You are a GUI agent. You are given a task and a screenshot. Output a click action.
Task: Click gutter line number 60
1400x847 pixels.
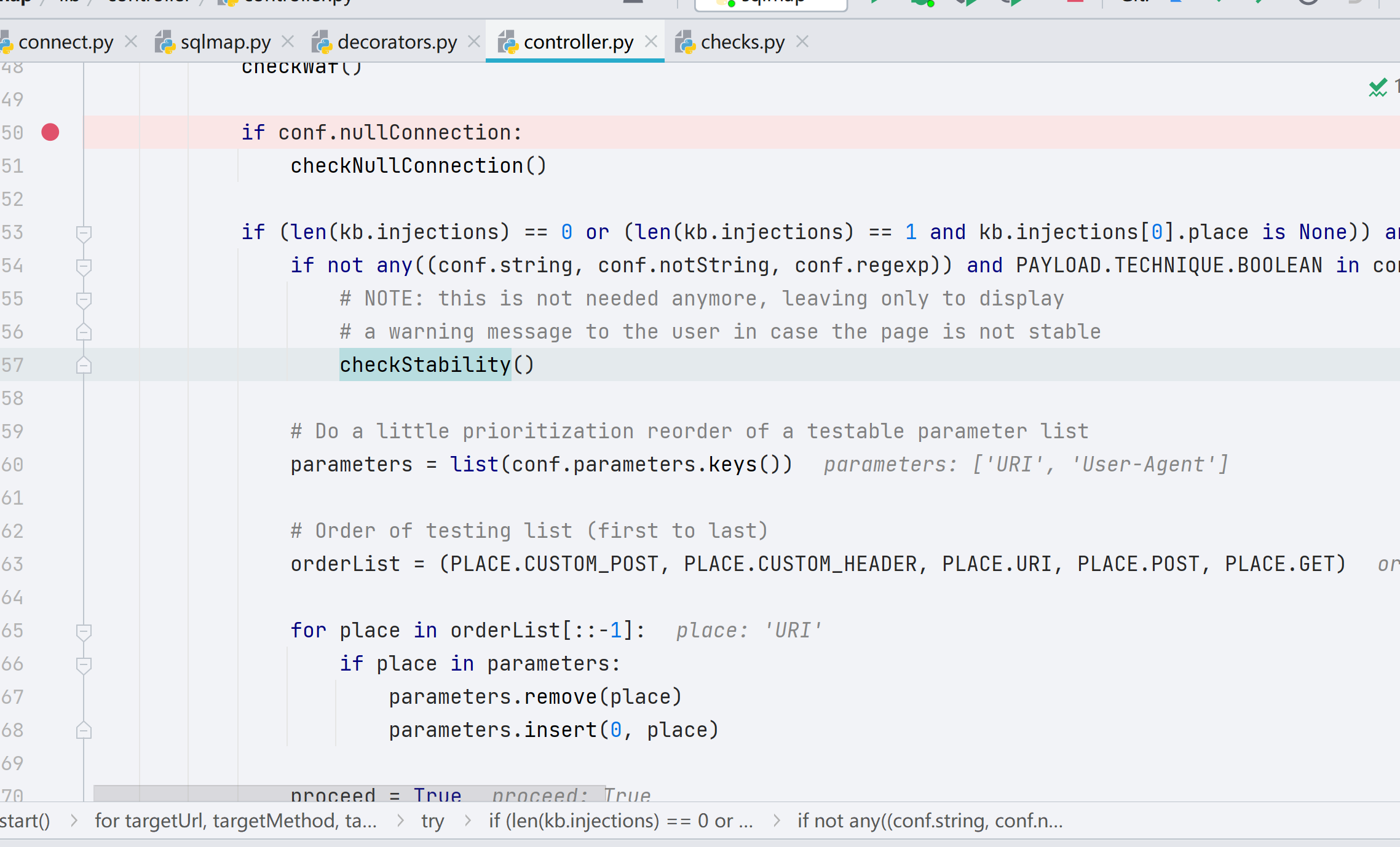click(12, 465)
